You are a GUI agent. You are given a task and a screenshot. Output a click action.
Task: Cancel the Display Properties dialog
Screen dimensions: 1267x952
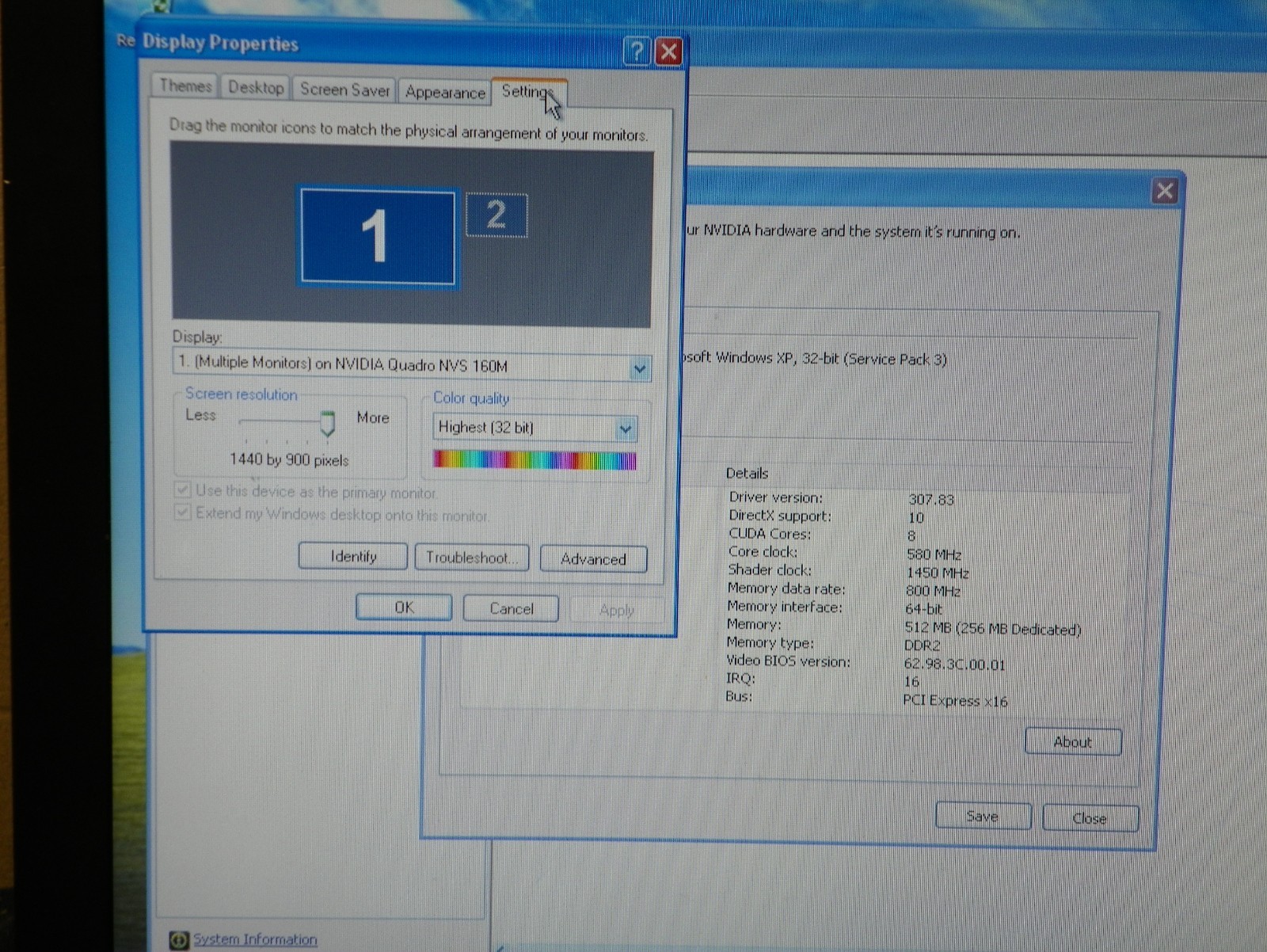point(511,608)
